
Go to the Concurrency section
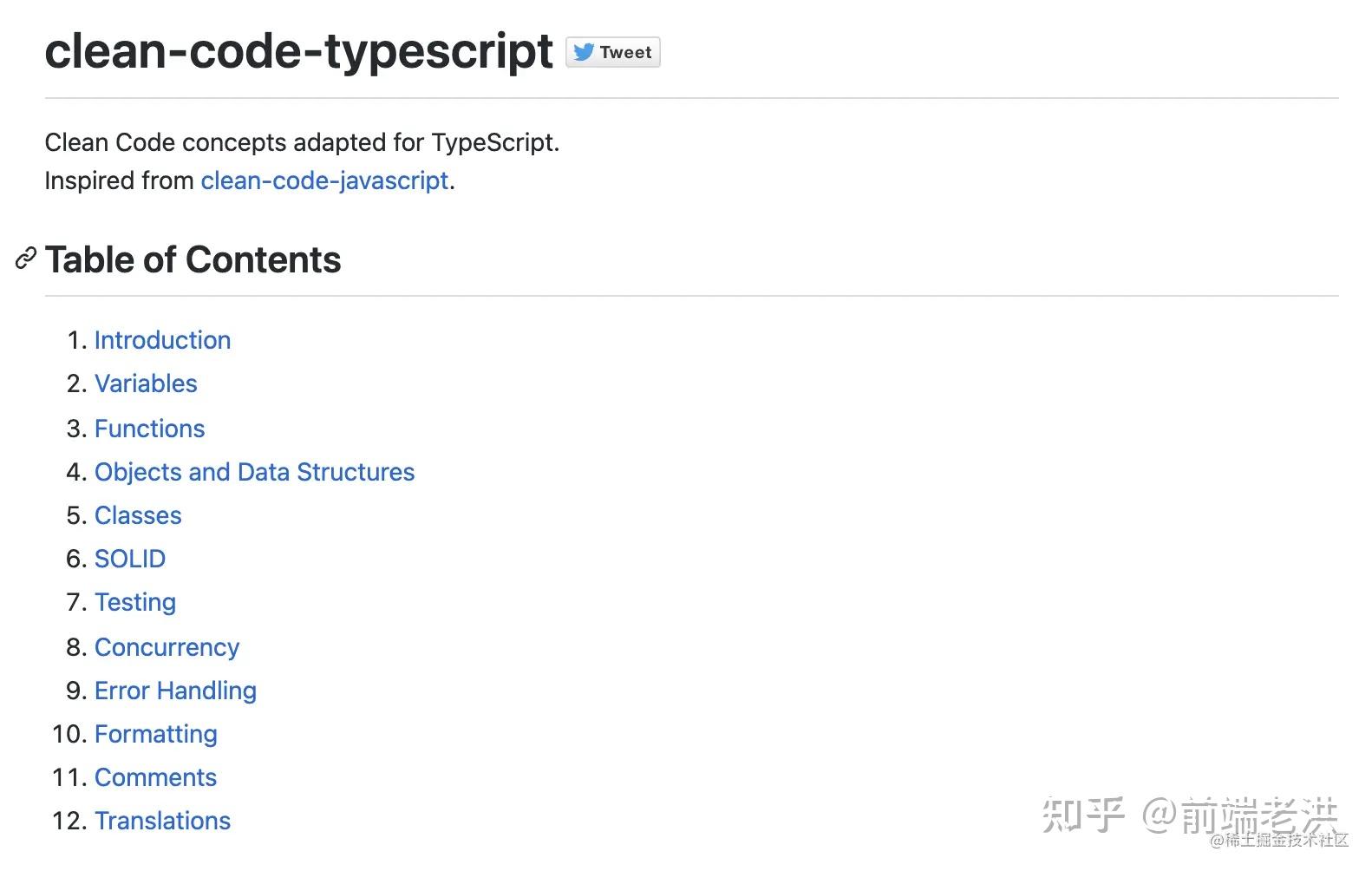(x=167, y=647)
